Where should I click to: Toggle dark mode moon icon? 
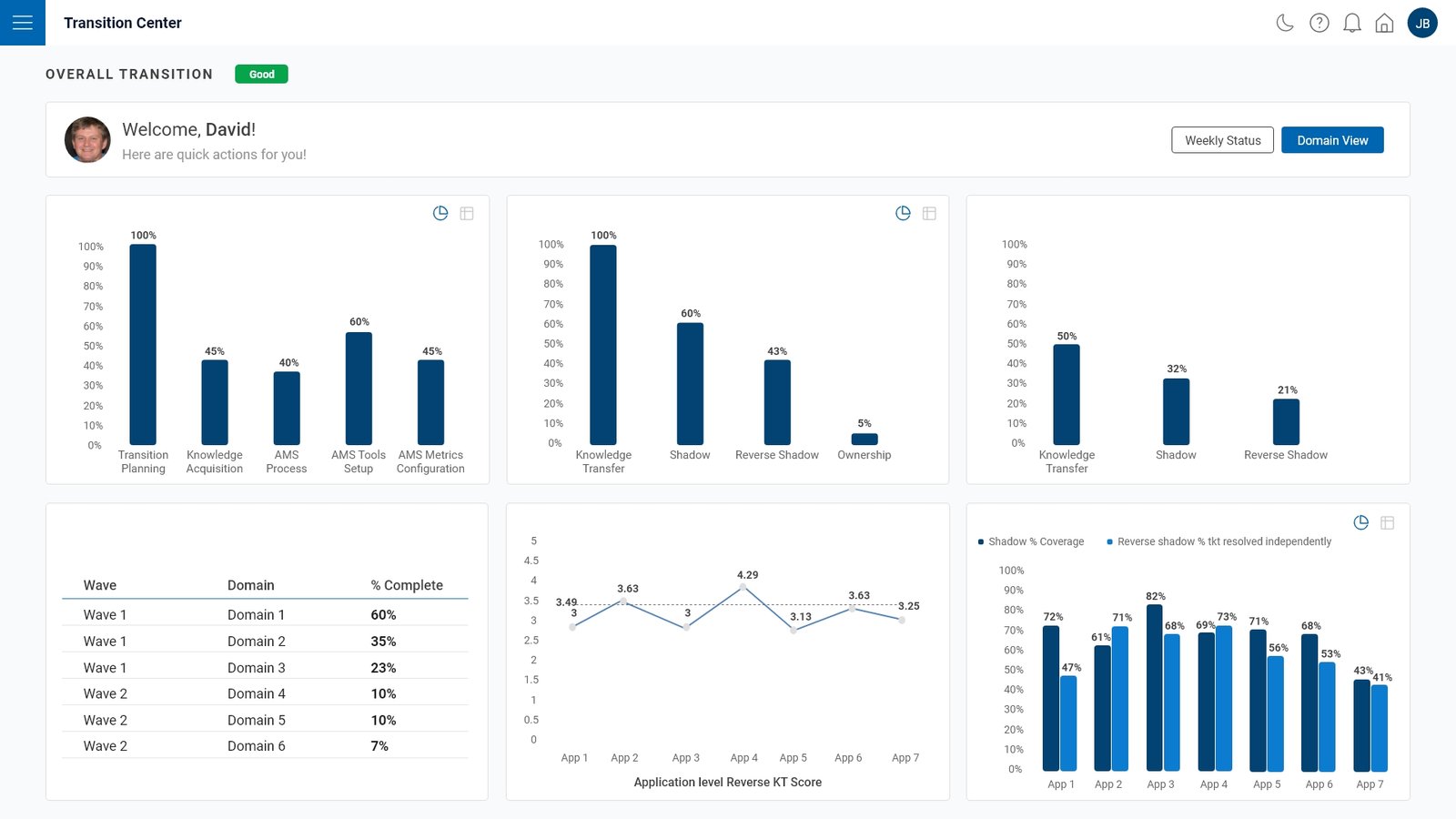coord(1285,23)
